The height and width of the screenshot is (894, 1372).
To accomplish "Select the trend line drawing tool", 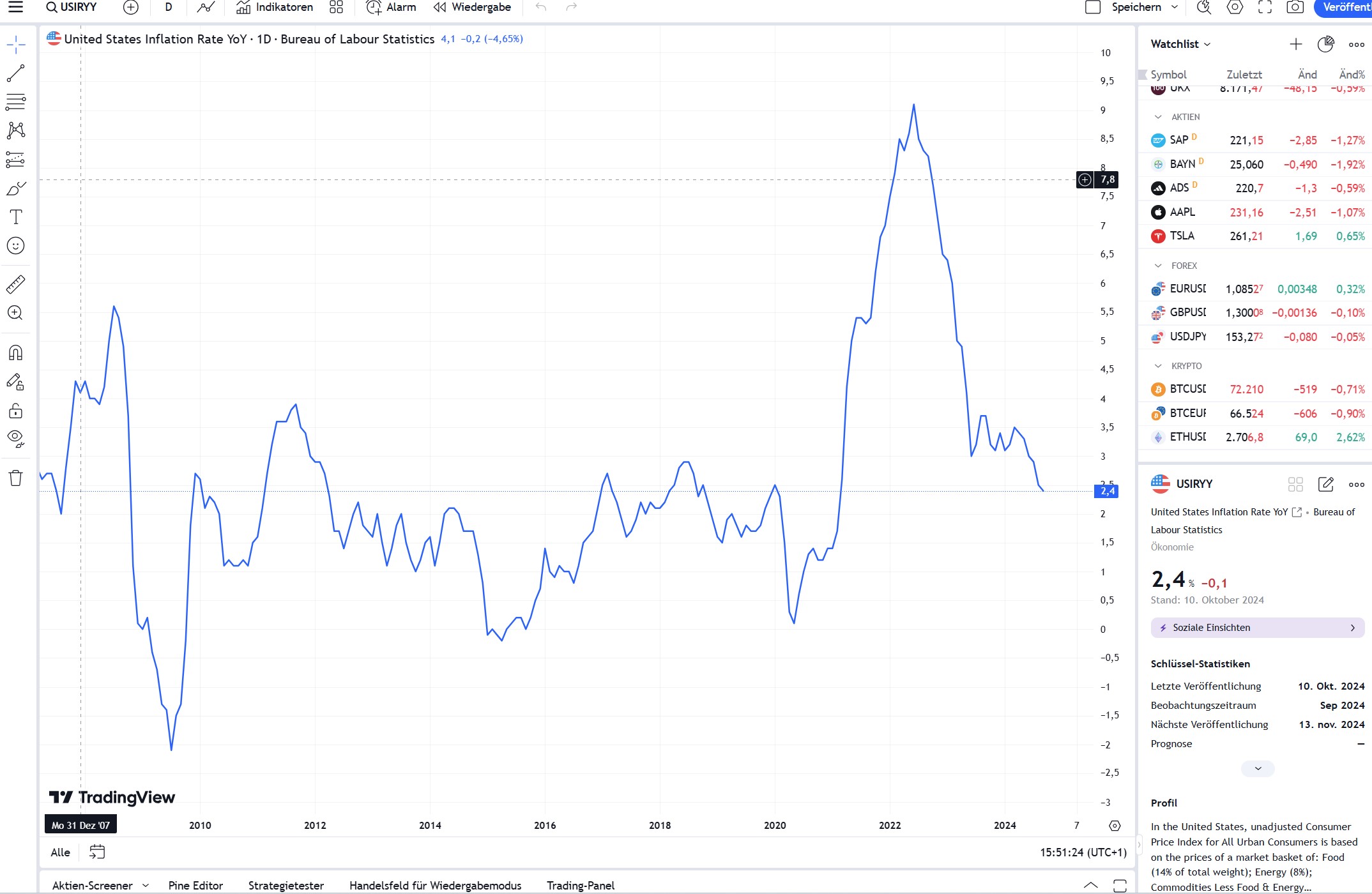I will tap(16, 73).
